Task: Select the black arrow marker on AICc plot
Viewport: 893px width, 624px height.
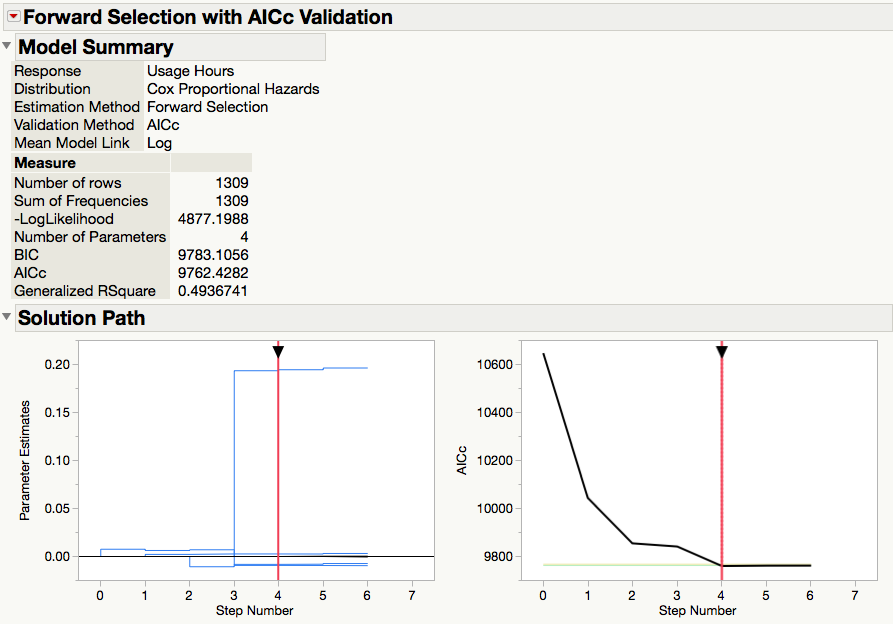Action: tap(722, 352)
